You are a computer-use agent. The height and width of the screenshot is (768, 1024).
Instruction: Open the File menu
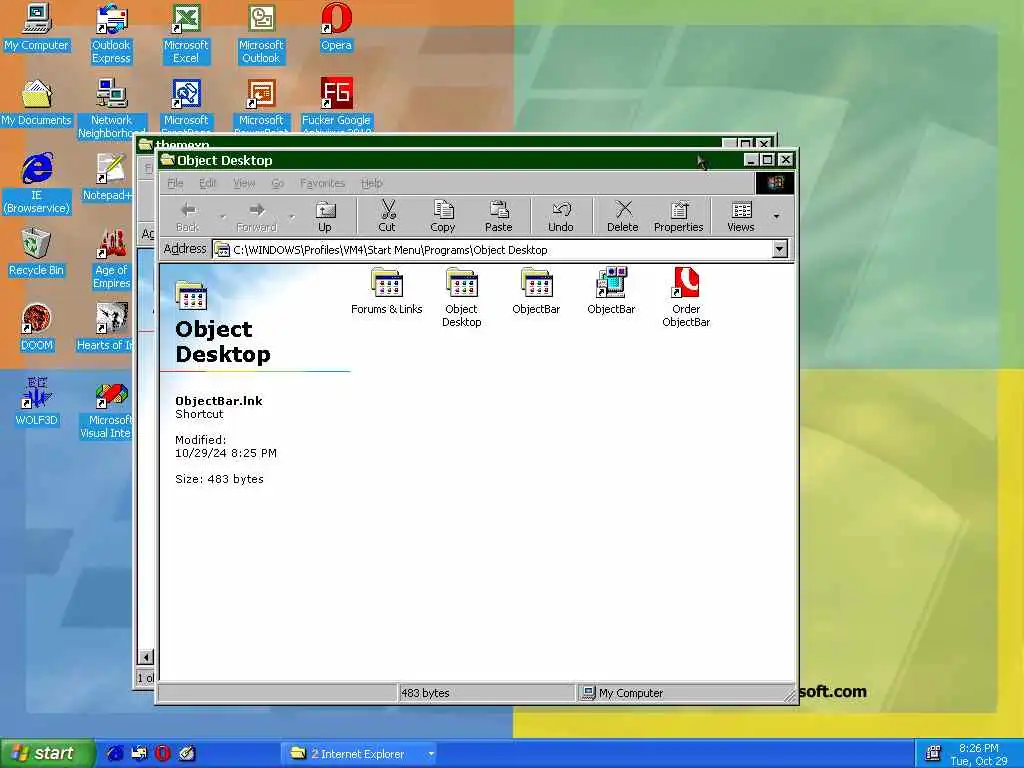click(175, 184)
